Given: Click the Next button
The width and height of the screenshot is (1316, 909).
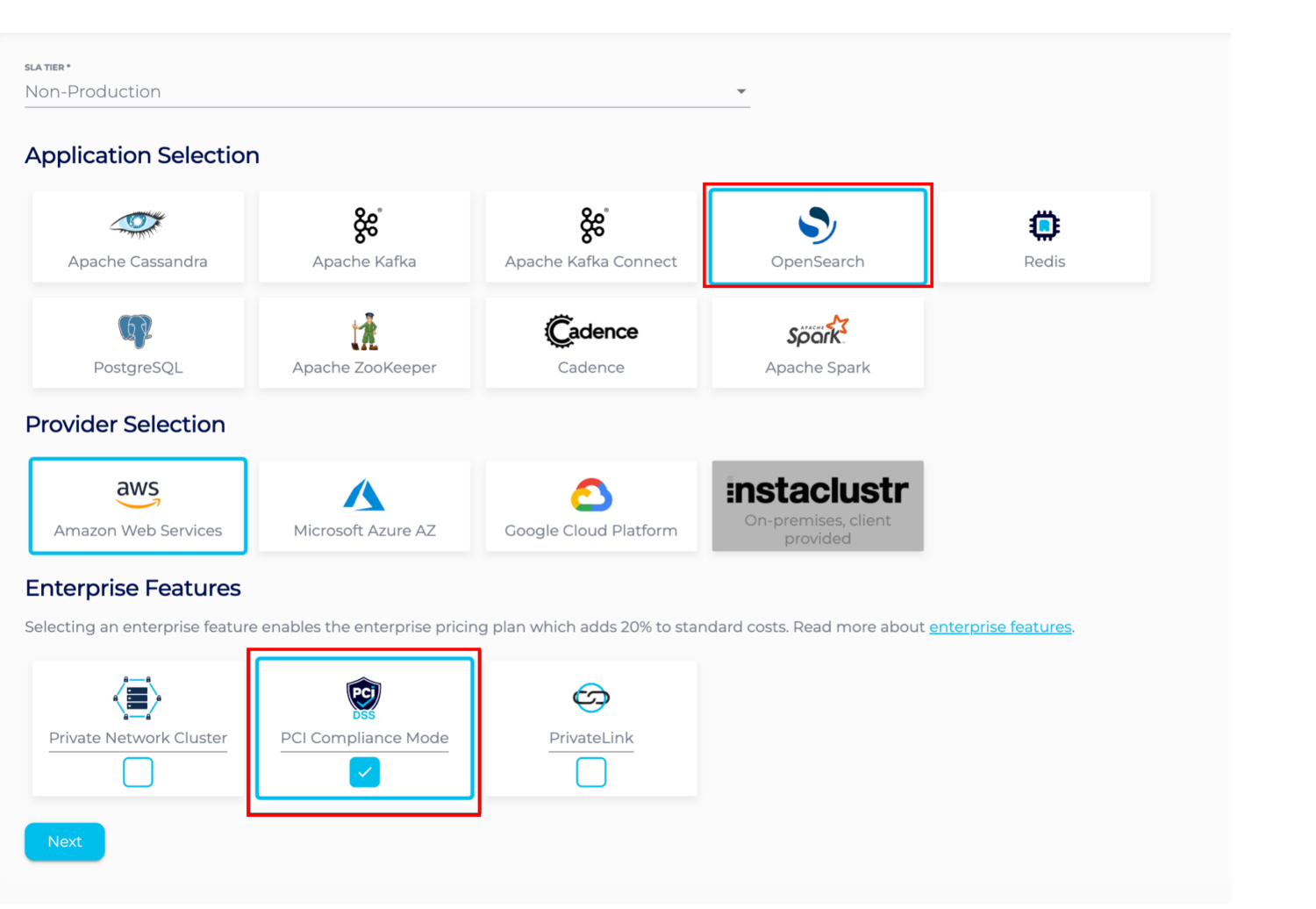Looking at the screenshot, I should tap(64, 841).
